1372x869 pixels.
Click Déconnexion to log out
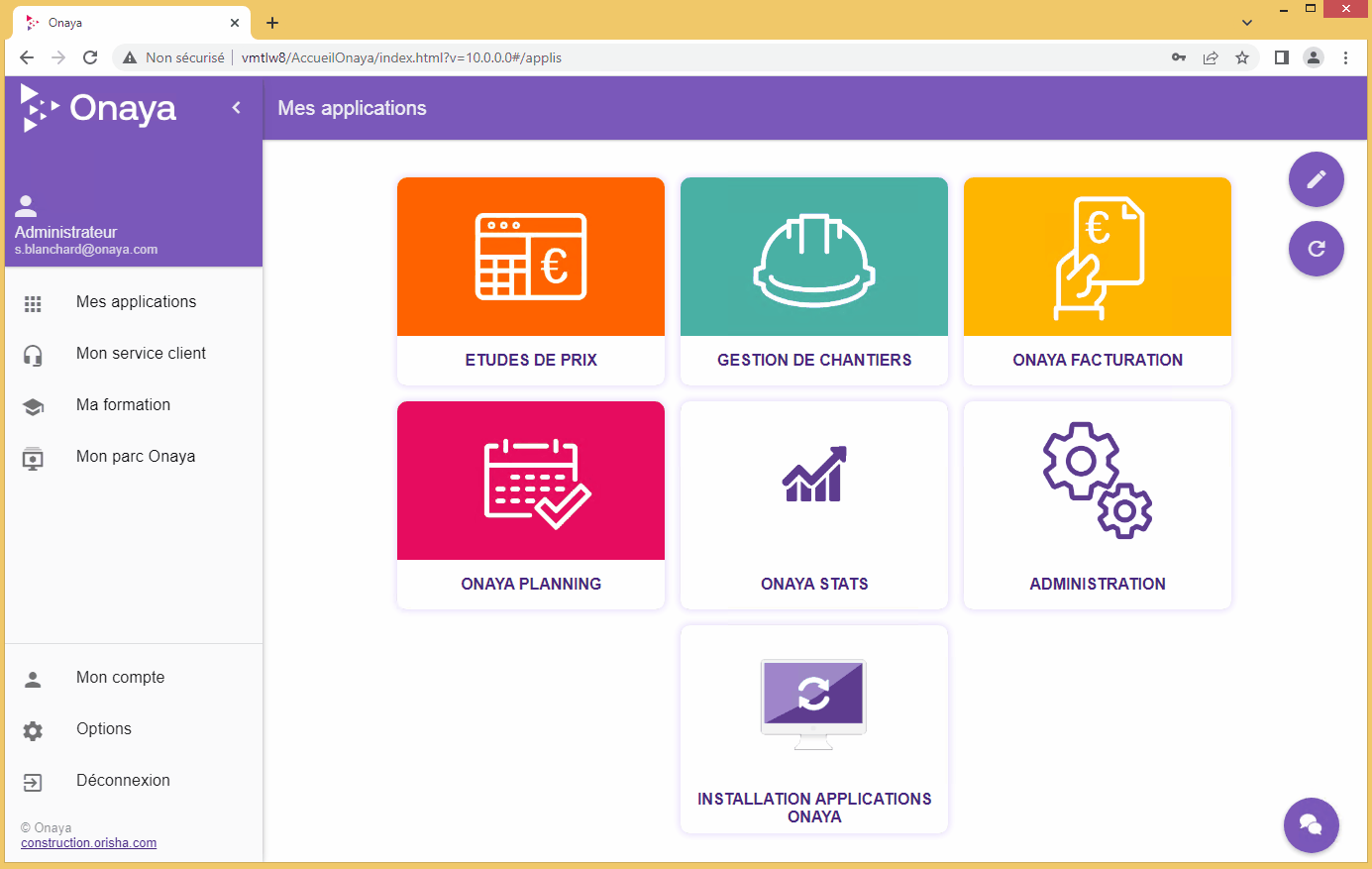coord(123,781)
